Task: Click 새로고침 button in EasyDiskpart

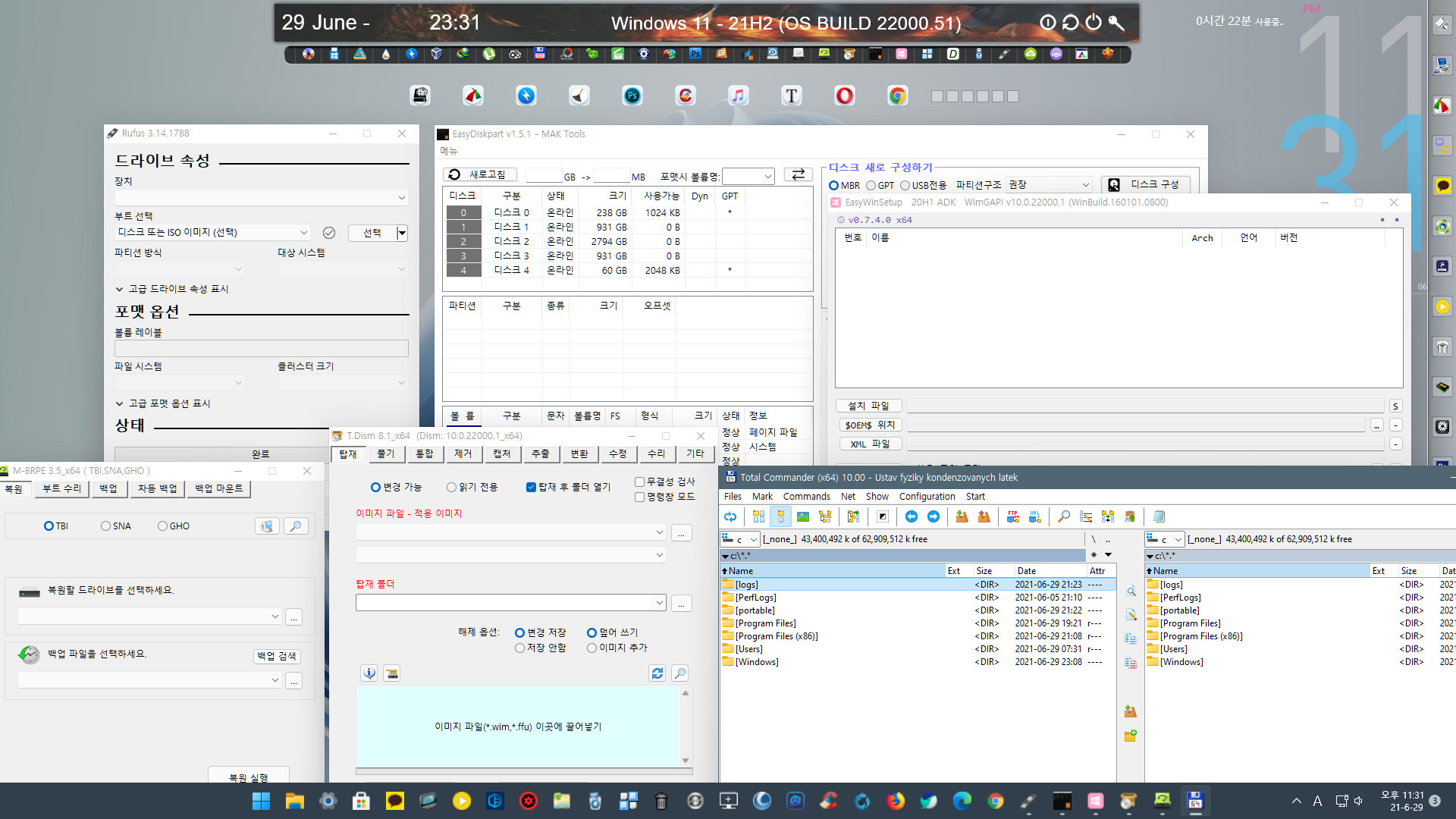Action: coord(479,174)
